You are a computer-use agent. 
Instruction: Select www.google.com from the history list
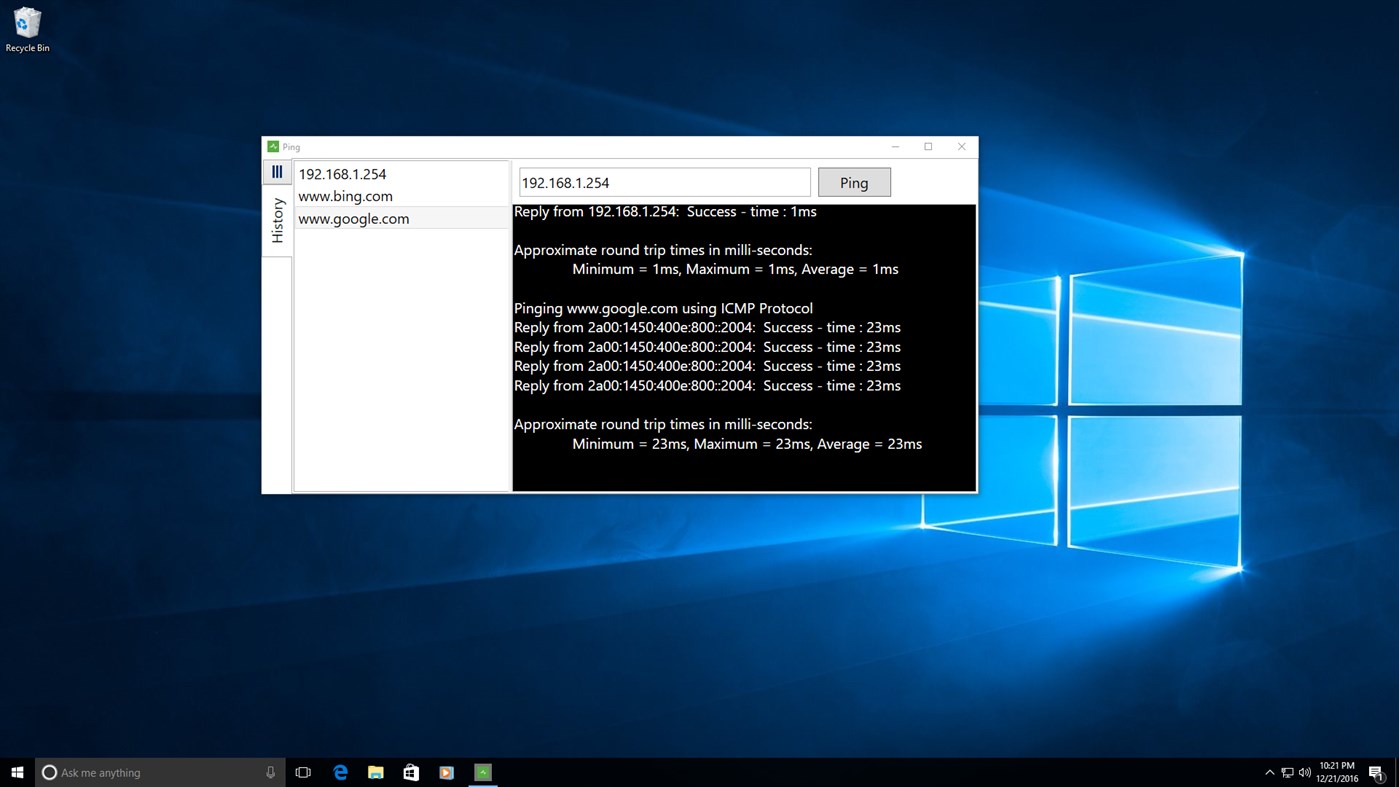coord(353,218)
